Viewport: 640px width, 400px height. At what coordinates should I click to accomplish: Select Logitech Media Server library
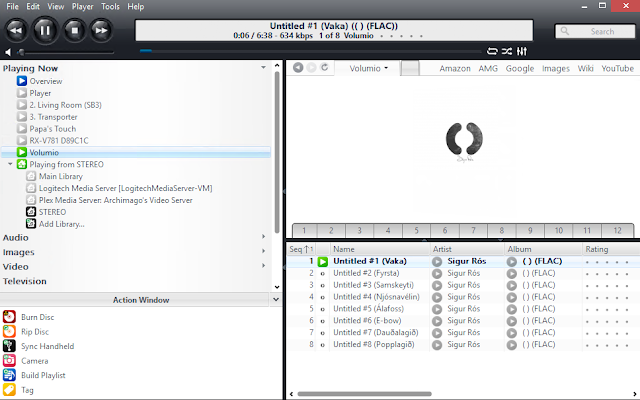125,188
